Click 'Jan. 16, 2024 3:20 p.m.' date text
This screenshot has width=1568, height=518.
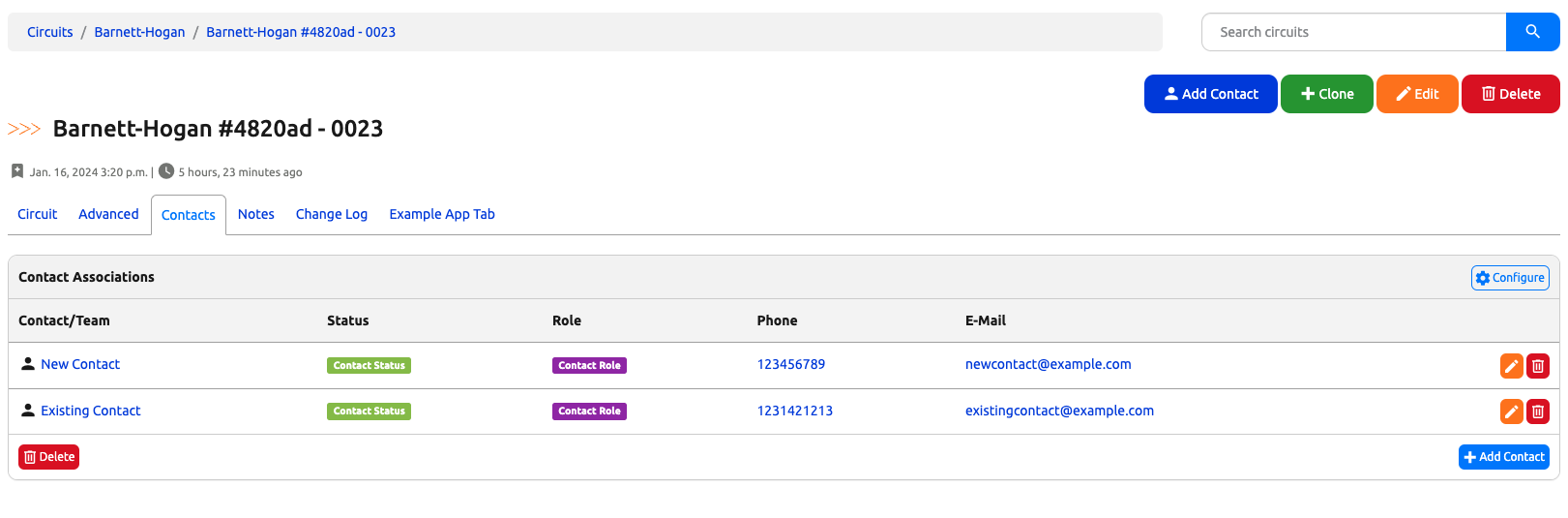[x=88, y=172]
